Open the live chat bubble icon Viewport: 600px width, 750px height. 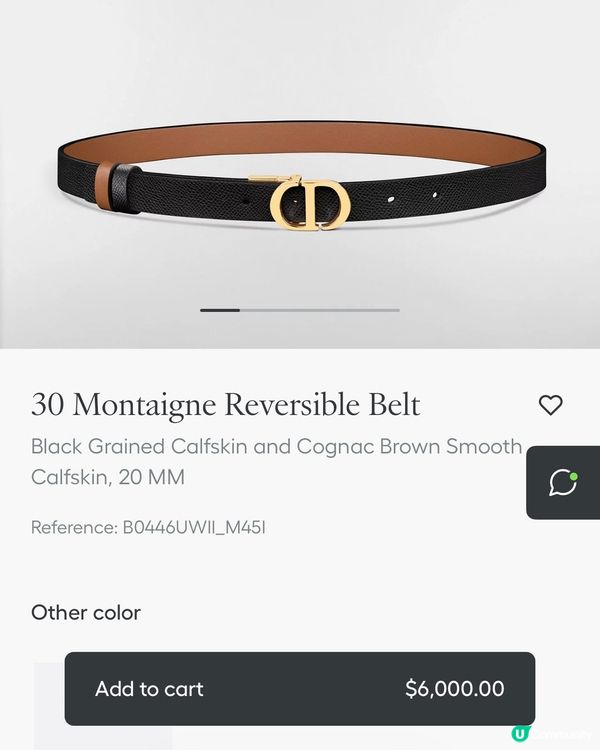coord(563,483)
